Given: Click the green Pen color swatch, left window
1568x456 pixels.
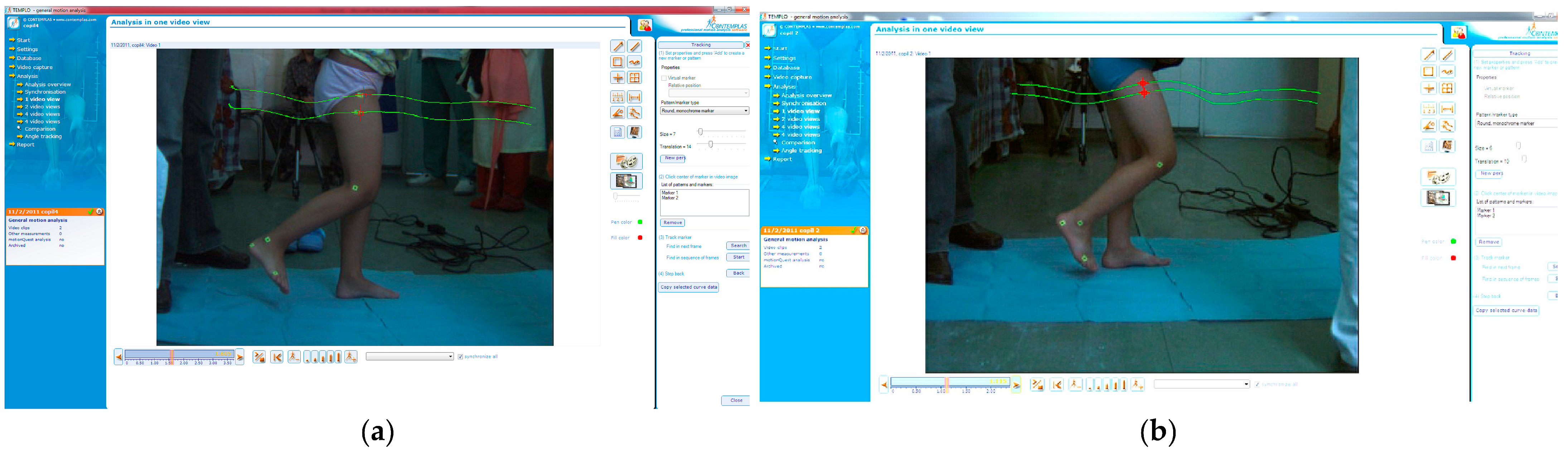Looking at the screenshot, I should coord(640,222).
